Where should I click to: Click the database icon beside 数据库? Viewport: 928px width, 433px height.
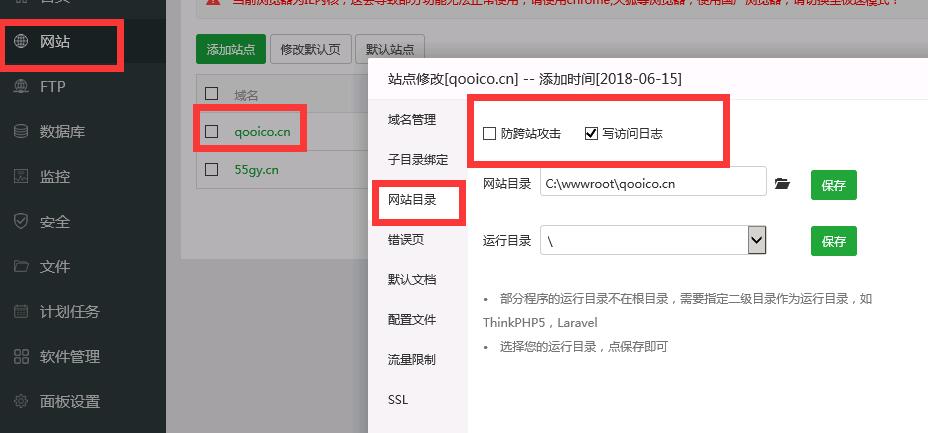[x=21, y=131]
